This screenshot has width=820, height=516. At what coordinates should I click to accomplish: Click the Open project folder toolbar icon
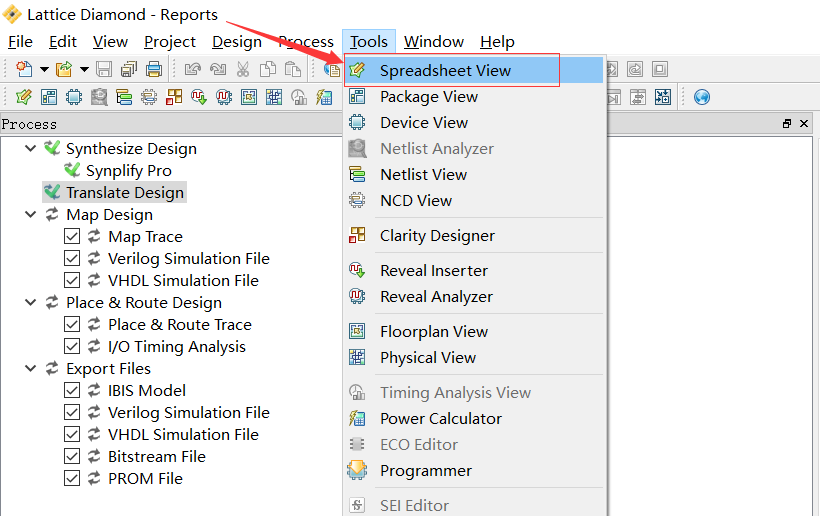pyautogui.click(x=64, y=69)
